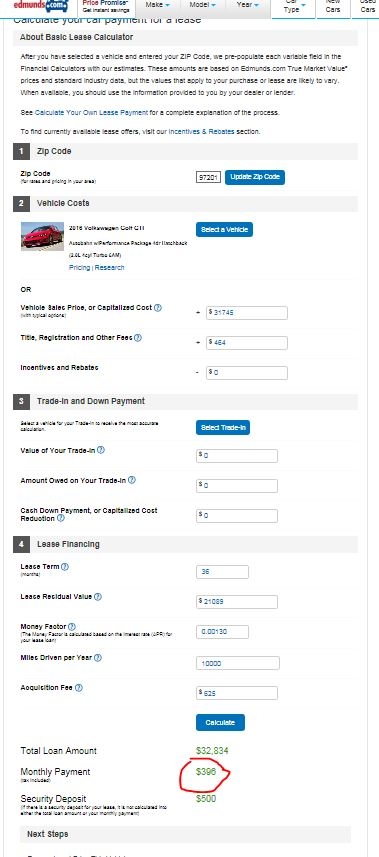Expand the Model dropdown
The height and width of the screenshot is (857, 379).
(202, 5)
